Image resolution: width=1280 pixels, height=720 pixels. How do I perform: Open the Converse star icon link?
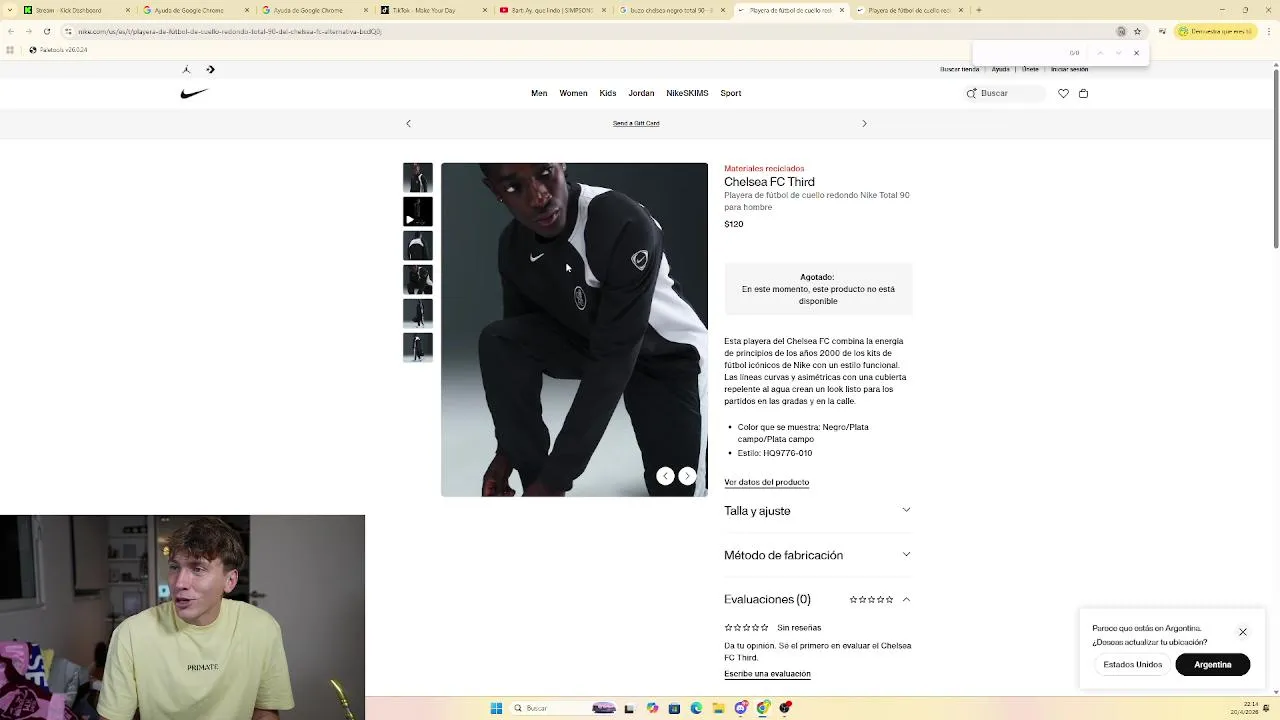pyautogui.click(x=210, y=70)
